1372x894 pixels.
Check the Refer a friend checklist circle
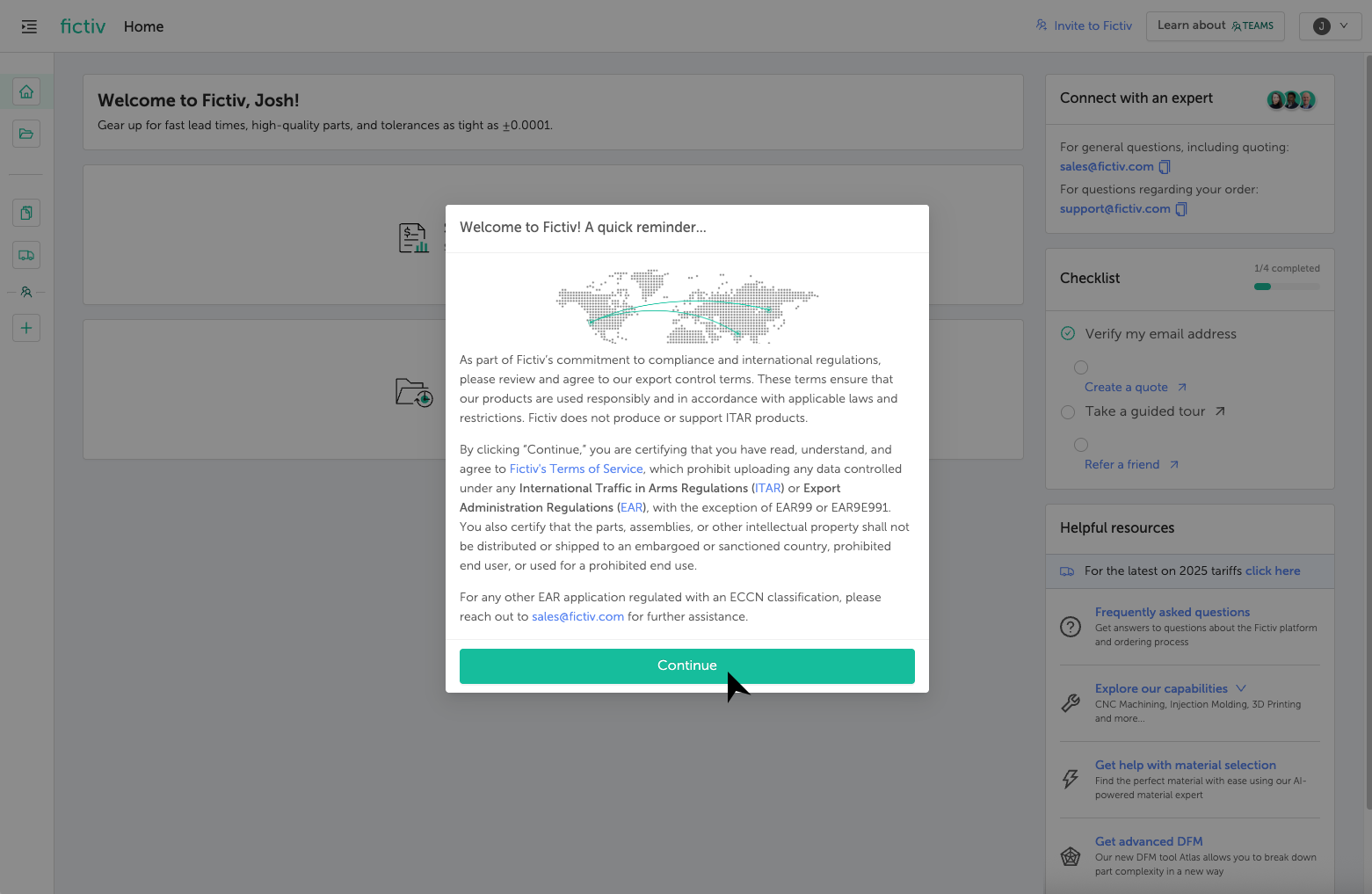pyautogui.click(x=1080, y=444)
